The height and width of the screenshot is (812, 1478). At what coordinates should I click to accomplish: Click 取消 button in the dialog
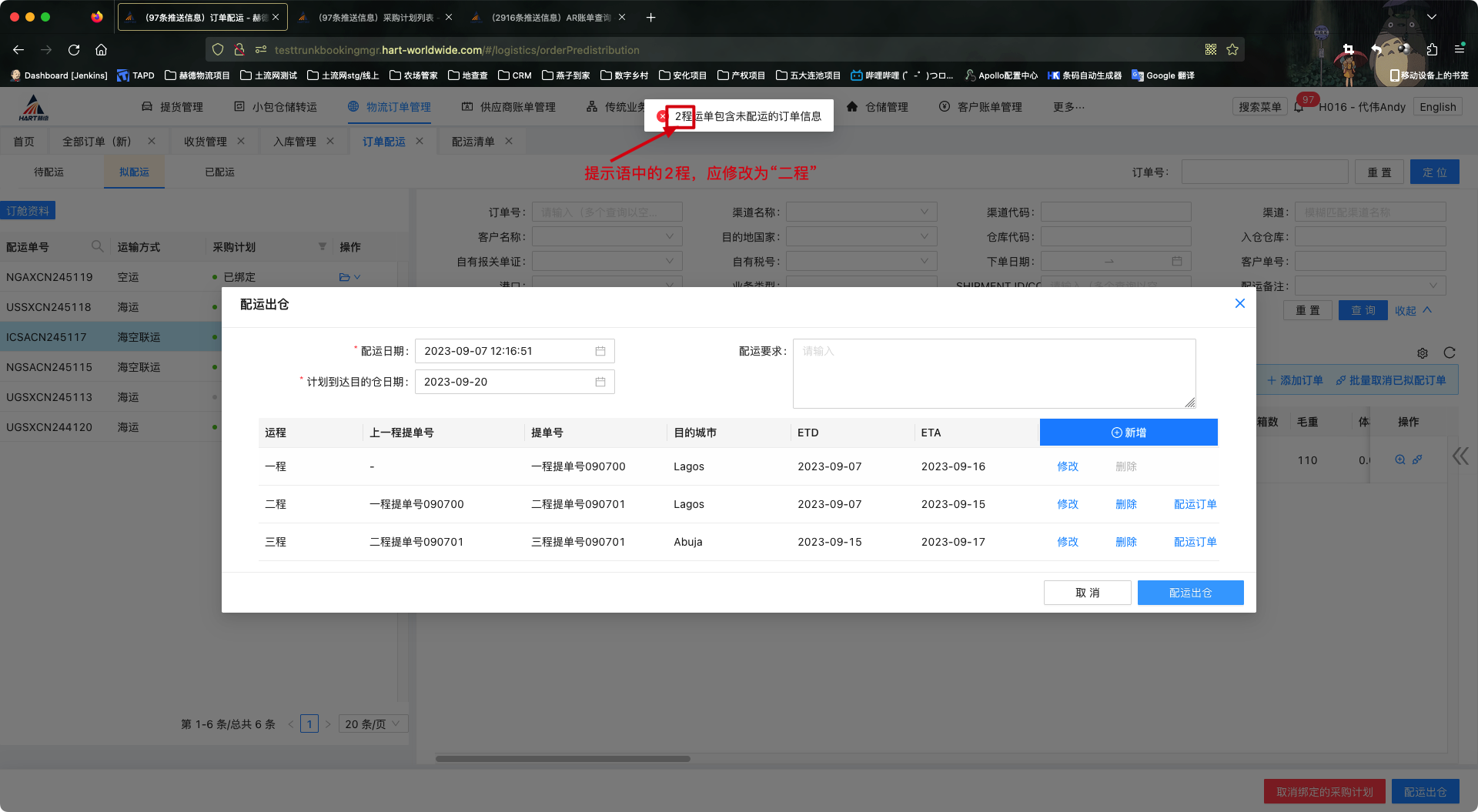(x=1087, y=593)
